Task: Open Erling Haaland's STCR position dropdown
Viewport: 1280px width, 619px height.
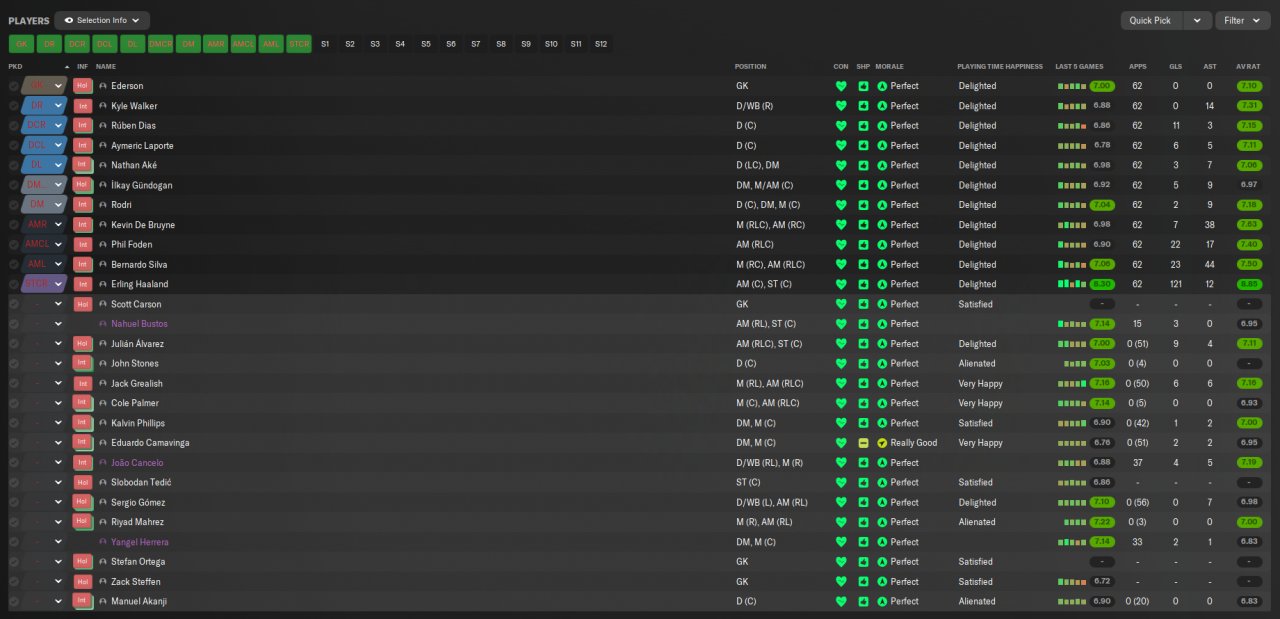Action: point(58,284)
